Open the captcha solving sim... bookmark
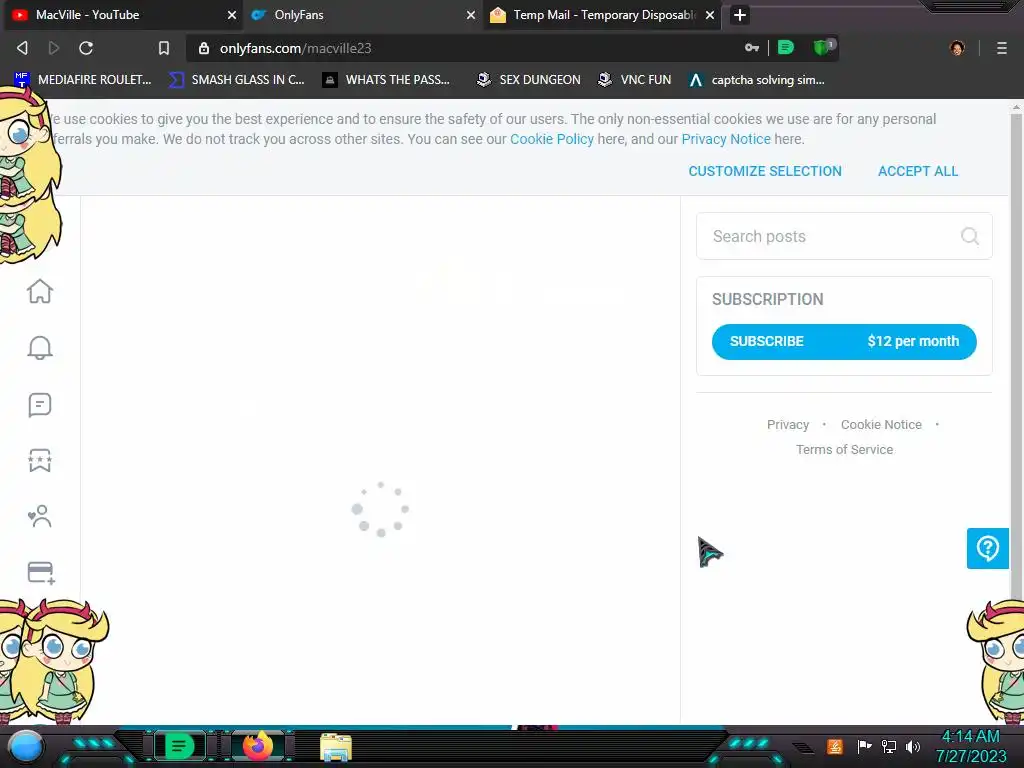This screenshot has width=1024, height=768. 757,80
